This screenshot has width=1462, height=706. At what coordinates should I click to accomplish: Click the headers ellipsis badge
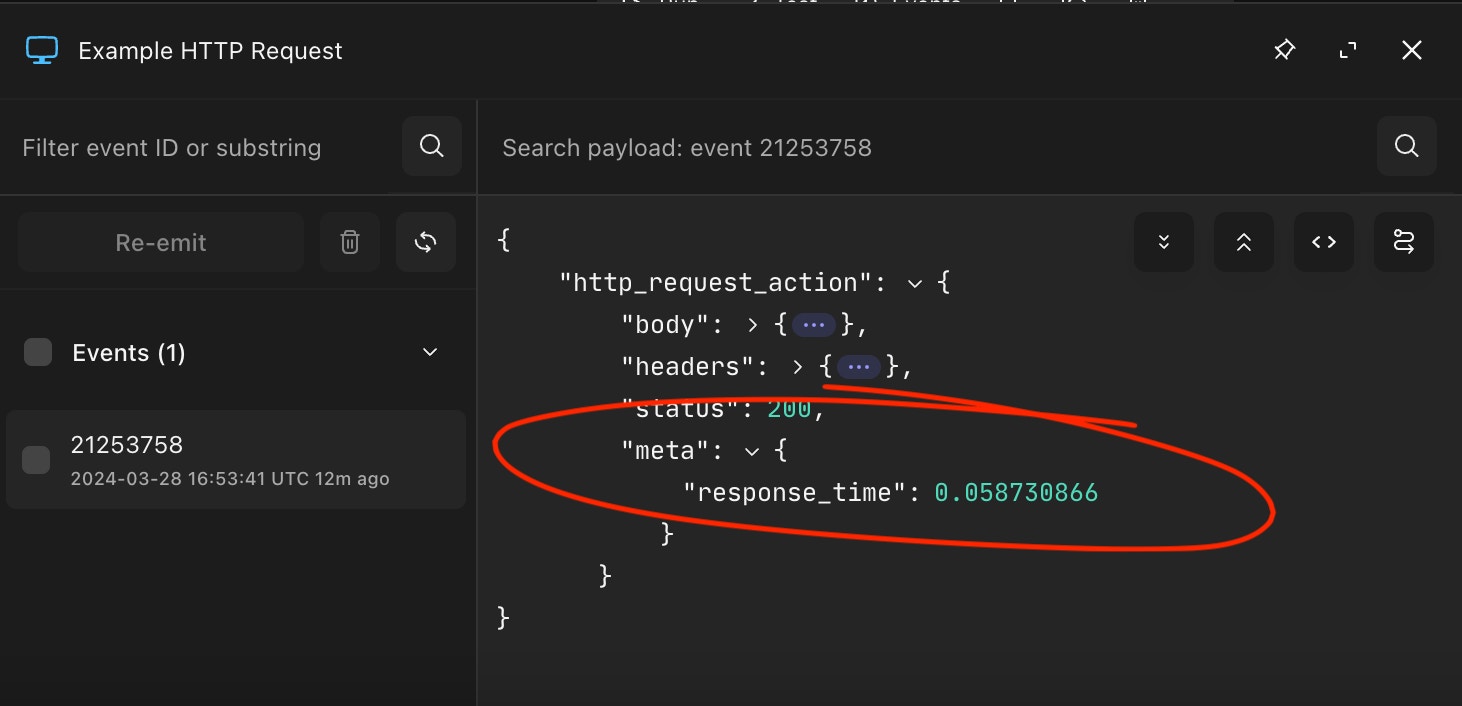coord(858,367)
